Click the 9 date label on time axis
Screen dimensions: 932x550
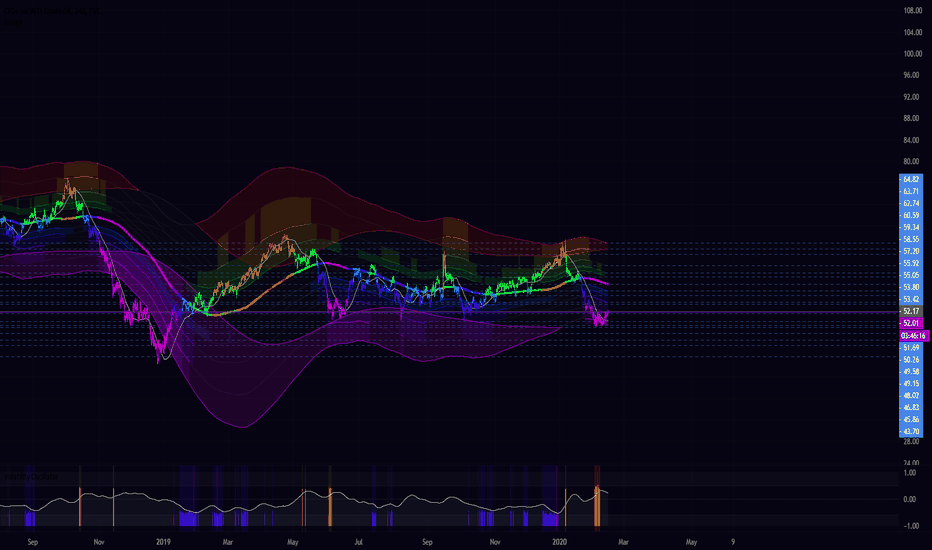tap(733, 542)
